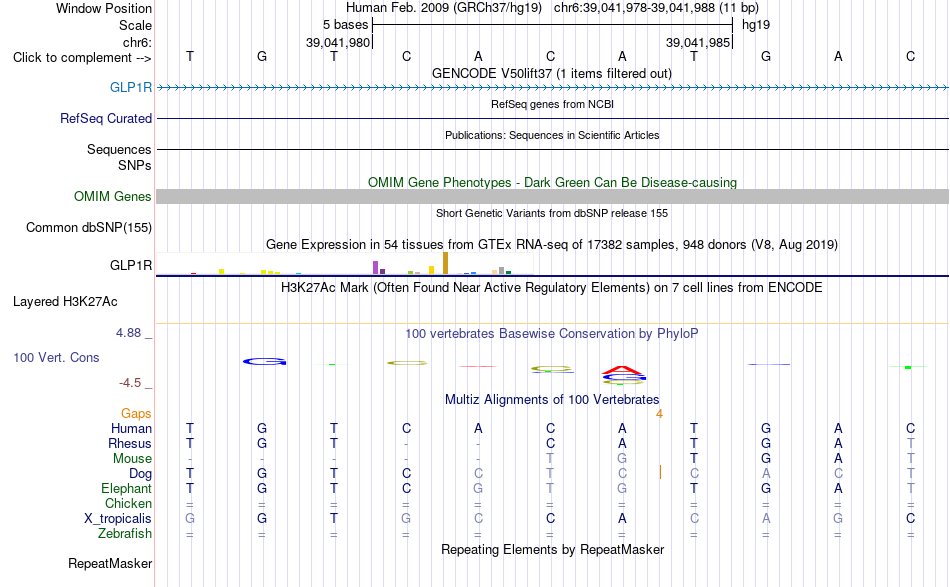This screenshot has width=950, height=587.
Task: Select the RepeatMasker track label
Action: point(110,563)
